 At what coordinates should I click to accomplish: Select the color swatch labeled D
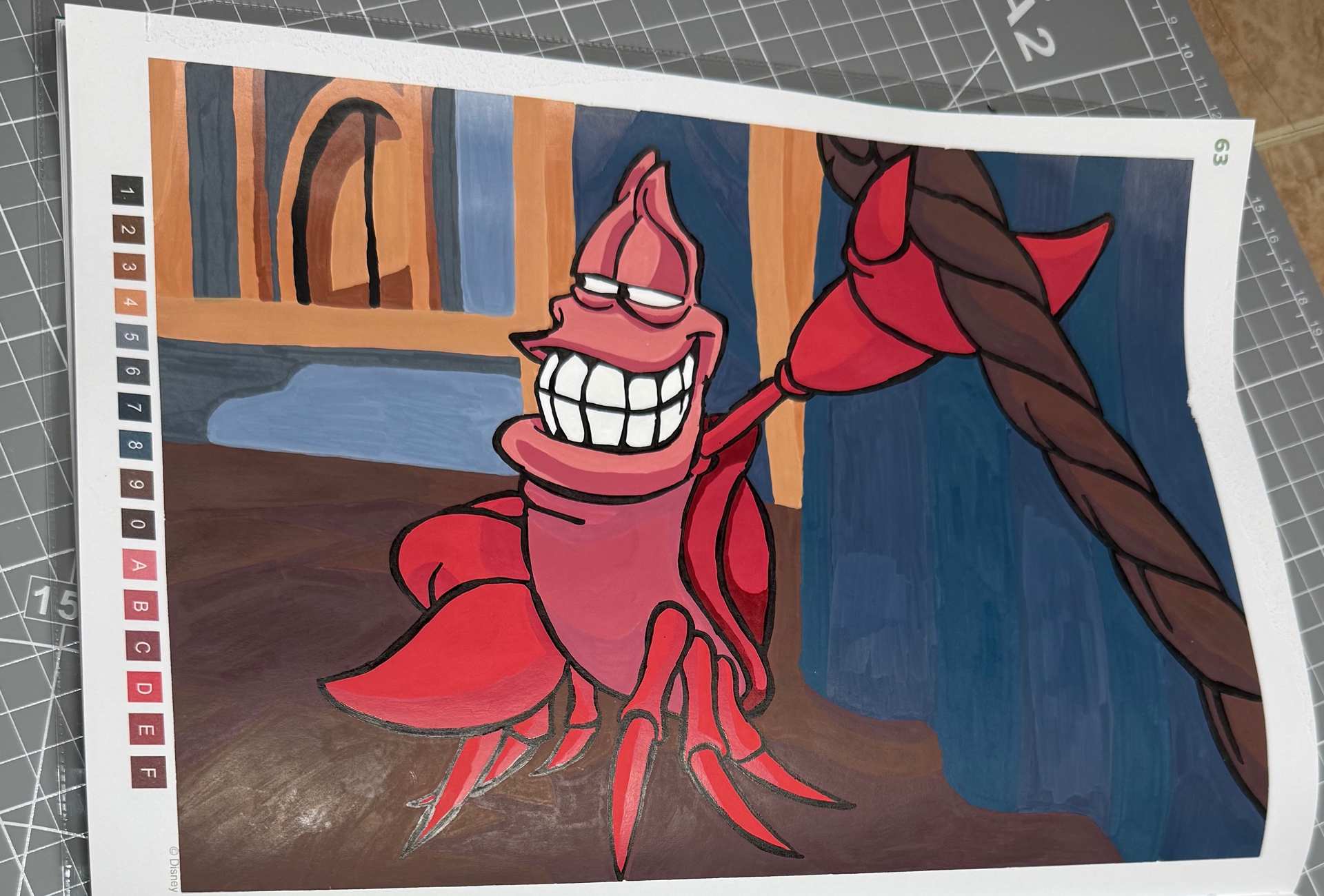143,688
